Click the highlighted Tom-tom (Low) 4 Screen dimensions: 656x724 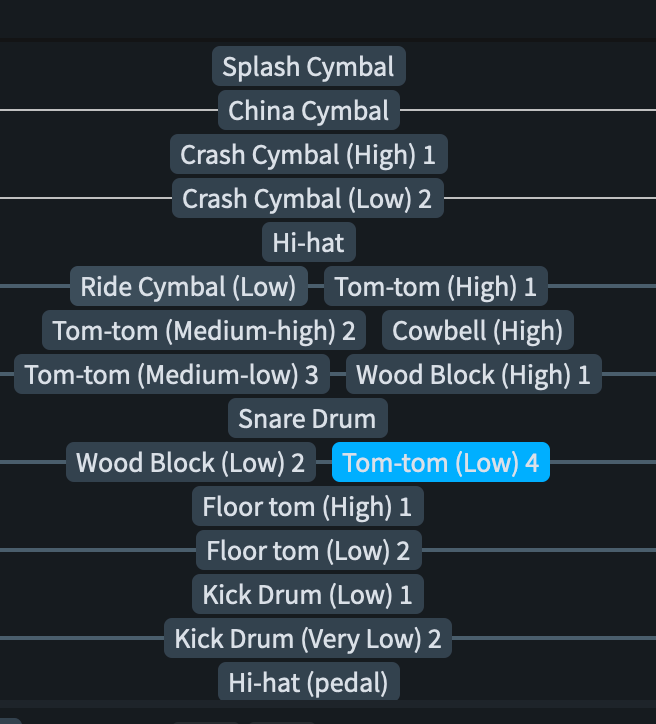click(x=440, y=463)
